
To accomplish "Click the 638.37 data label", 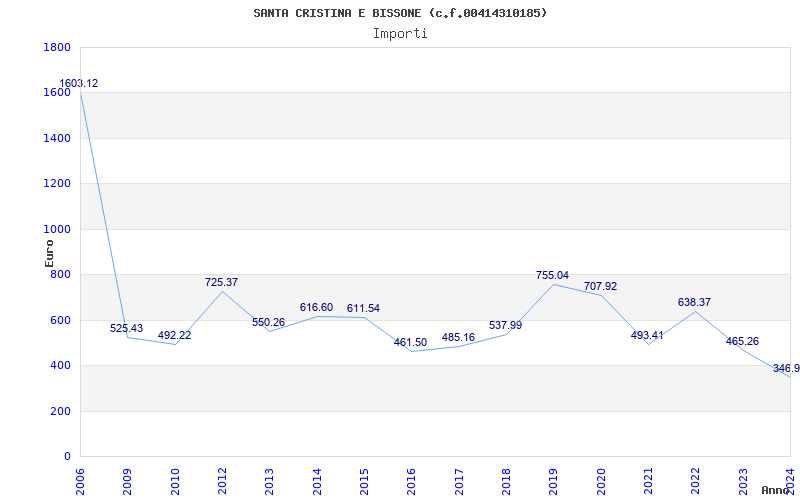I will tap(694, 302).
